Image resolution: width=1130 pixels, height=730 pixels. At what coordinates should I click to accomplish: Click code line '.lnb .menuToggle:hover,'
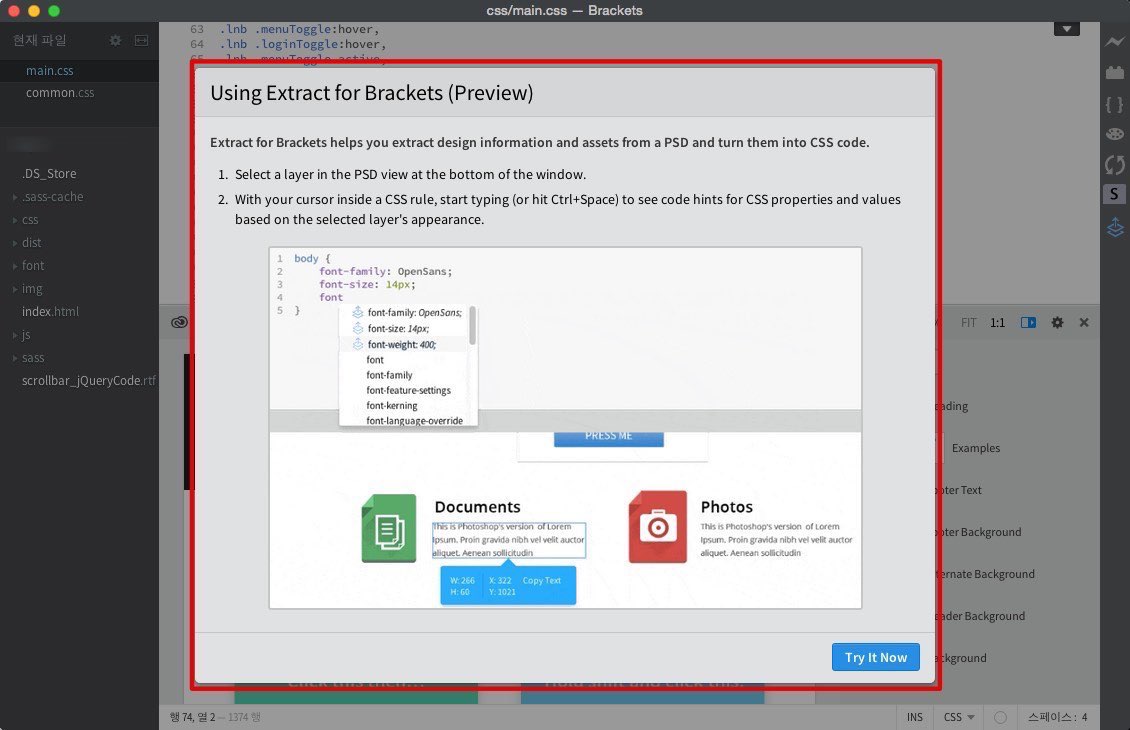[300, 30]
